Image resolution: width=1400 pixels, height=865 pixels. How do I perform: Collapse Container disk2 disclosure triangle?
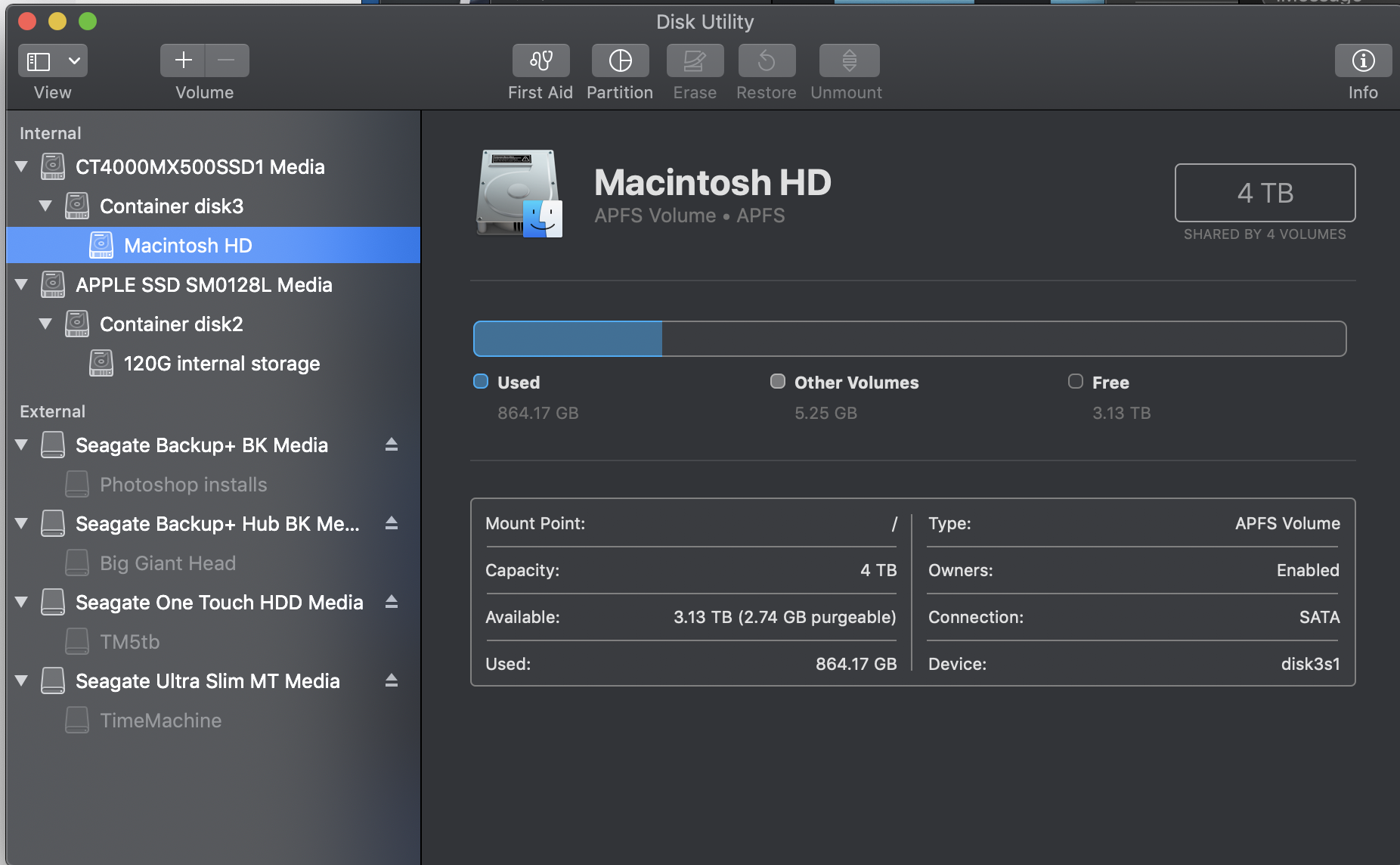(x=46, y=324)
